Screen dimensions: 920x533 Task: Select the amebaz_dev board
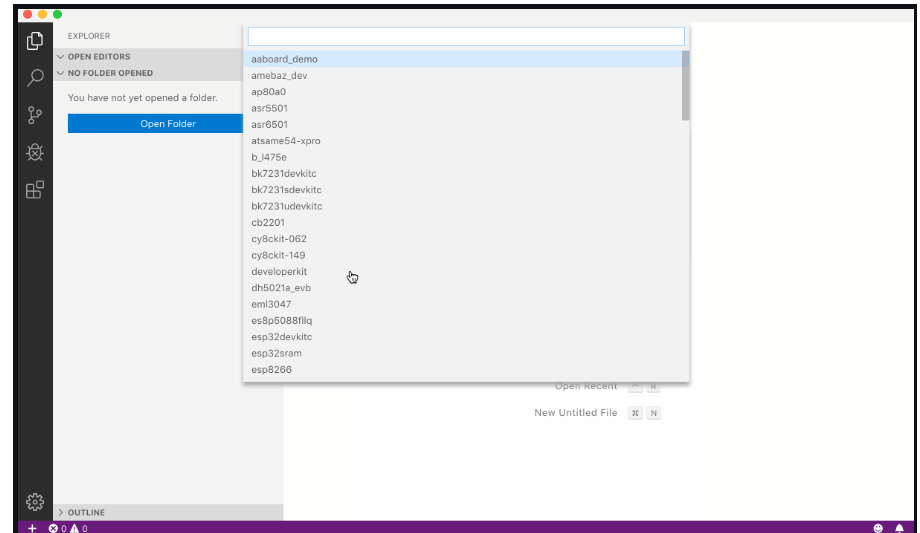coord(462,75)
